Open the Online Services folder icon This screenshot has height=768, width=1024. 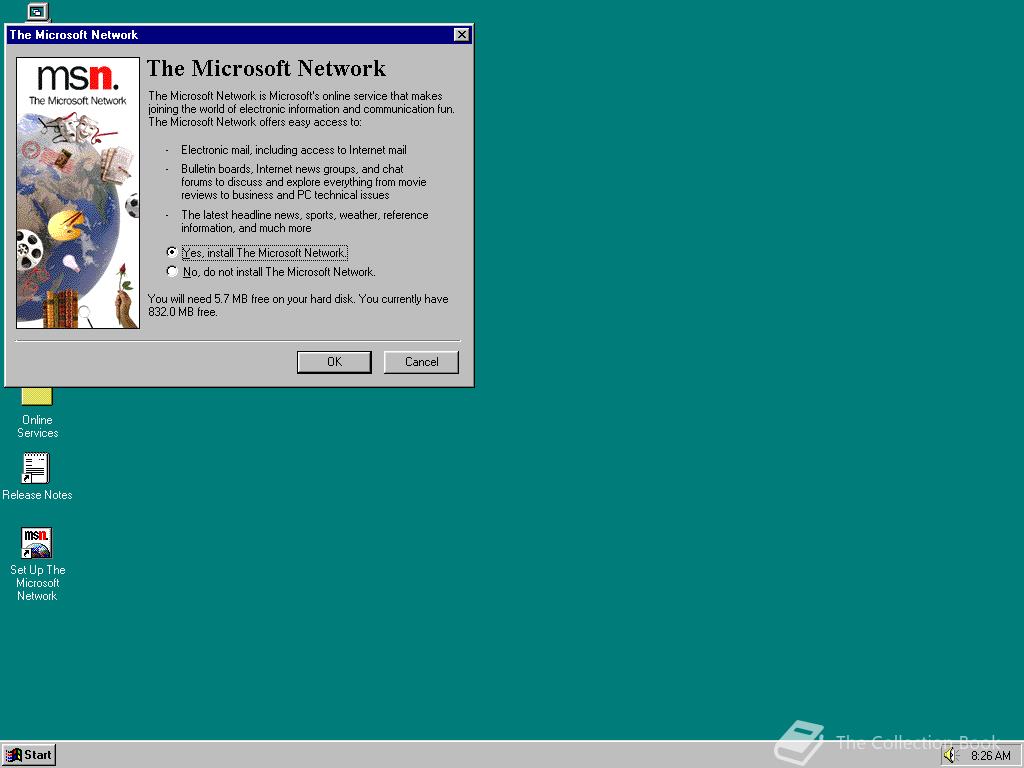point(36,396)
